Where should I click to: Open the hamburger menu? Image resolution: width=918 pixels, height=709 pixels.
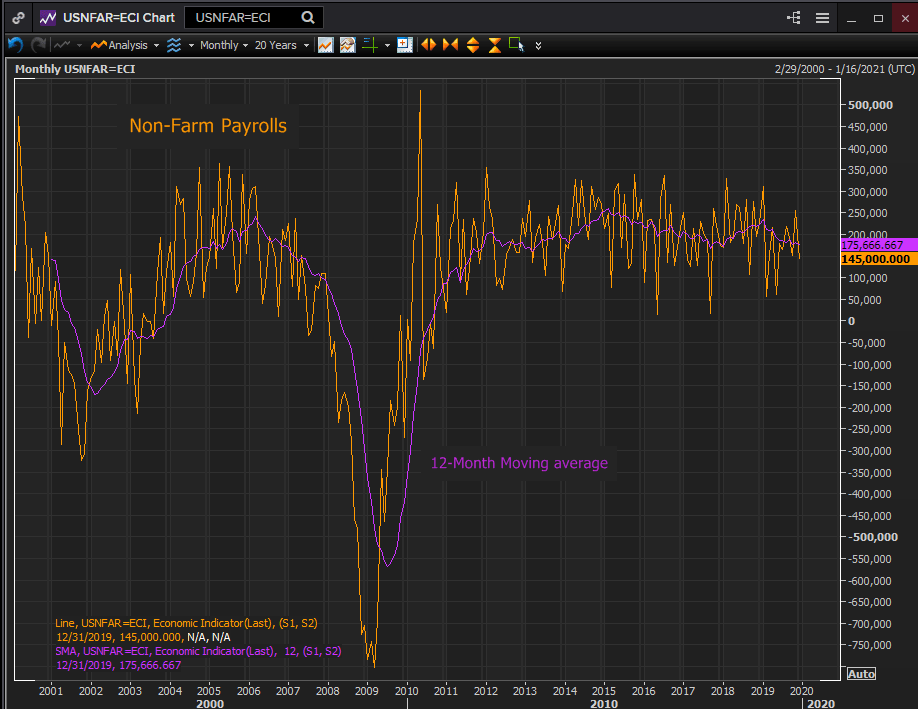tap(822, 18)
